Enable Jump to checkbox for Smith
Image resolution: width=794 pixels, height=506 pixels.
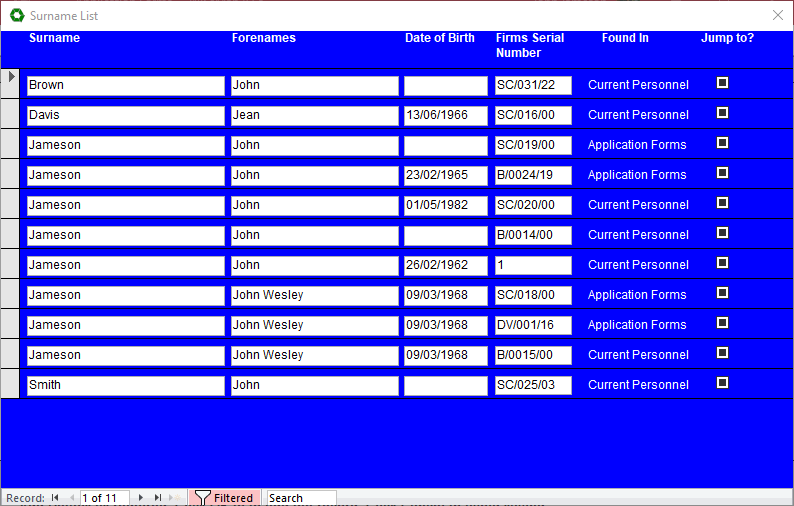coord(722,383)
